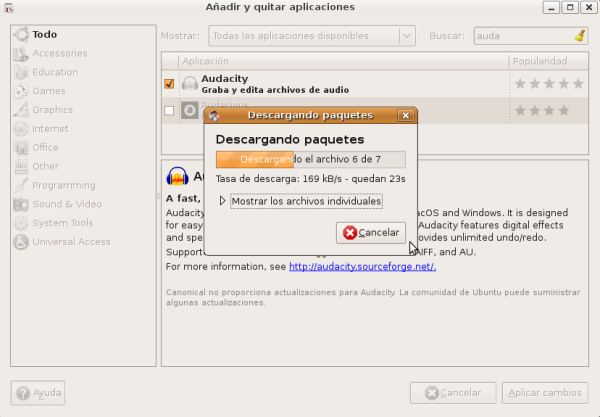Viewport: 600px width, 417px height.
Task: Select the Games category icon
Action: click(20, 91)
